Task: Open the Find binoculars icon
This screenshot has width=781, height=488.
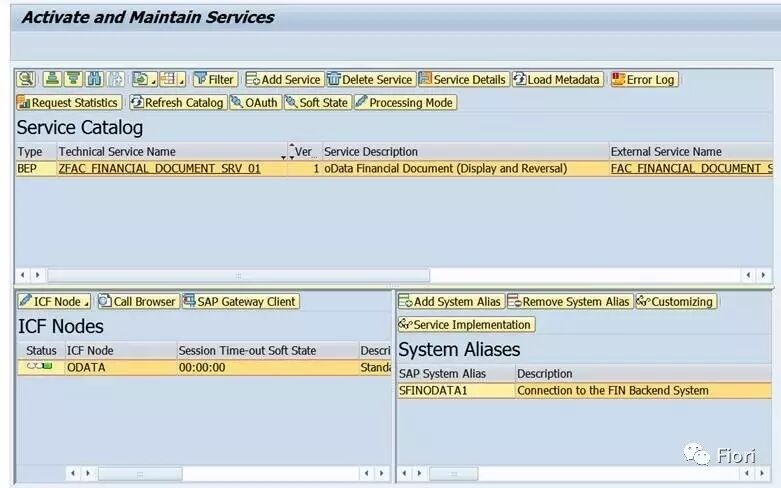Action: (x=94, y=79)
